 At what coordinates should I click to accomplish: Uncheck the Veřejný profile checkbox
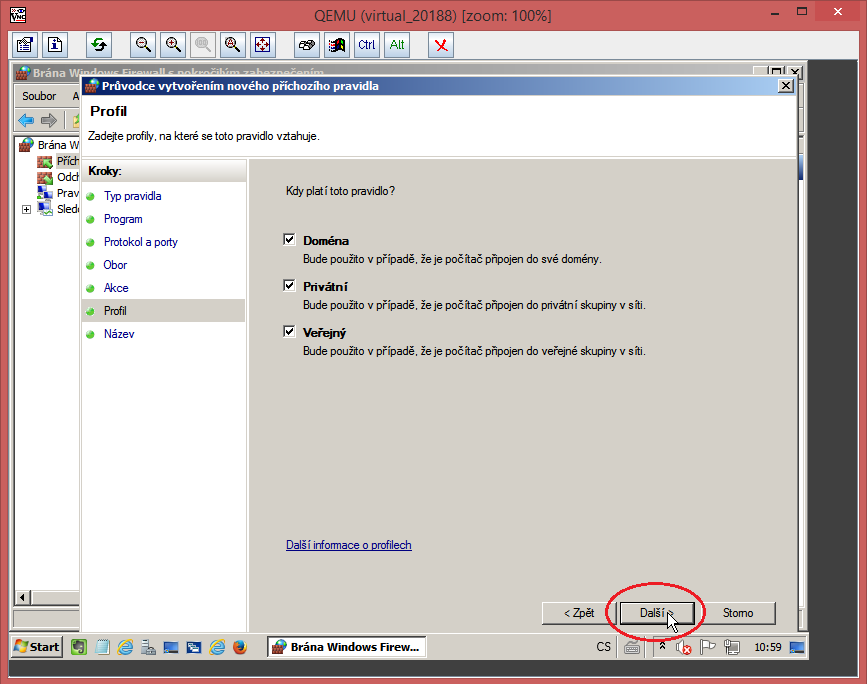[289, 331]
